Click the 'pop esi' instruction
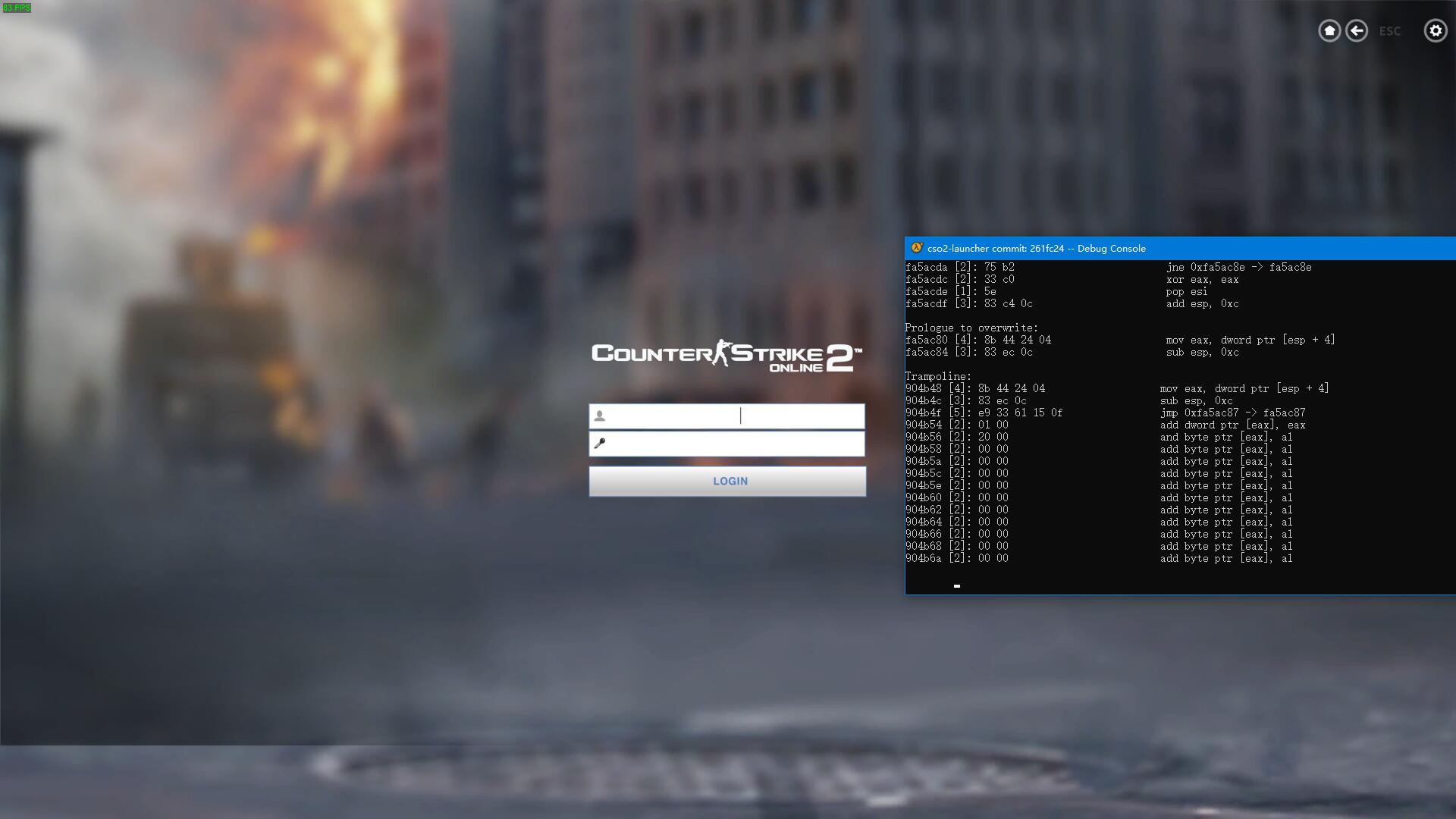Image resolution: width=1456 pixels, height=819 pixels. pos(1187,291)
